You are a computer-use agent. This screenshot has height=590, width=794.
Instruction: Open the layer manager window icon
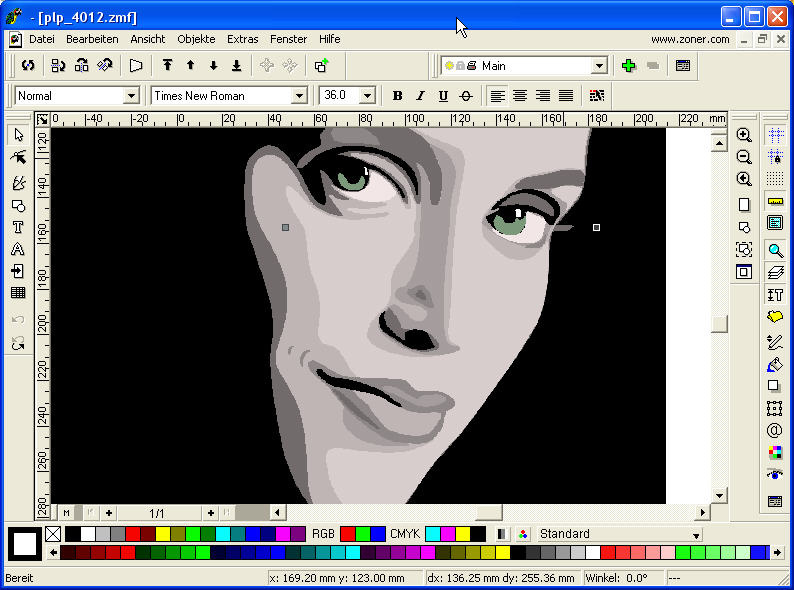coord(683,65)
